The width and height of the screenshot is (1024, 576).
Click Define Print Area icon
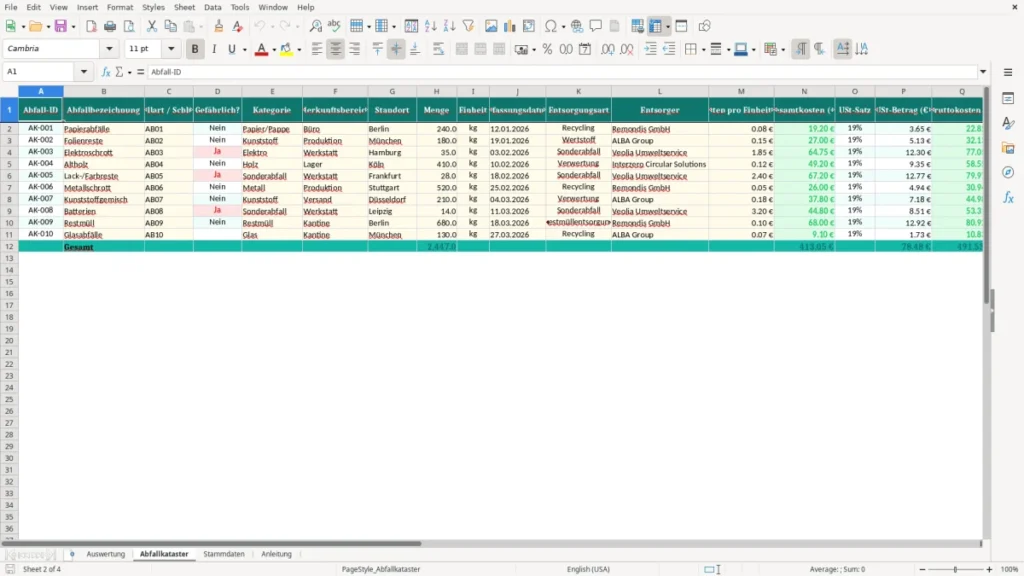point(637,26)
